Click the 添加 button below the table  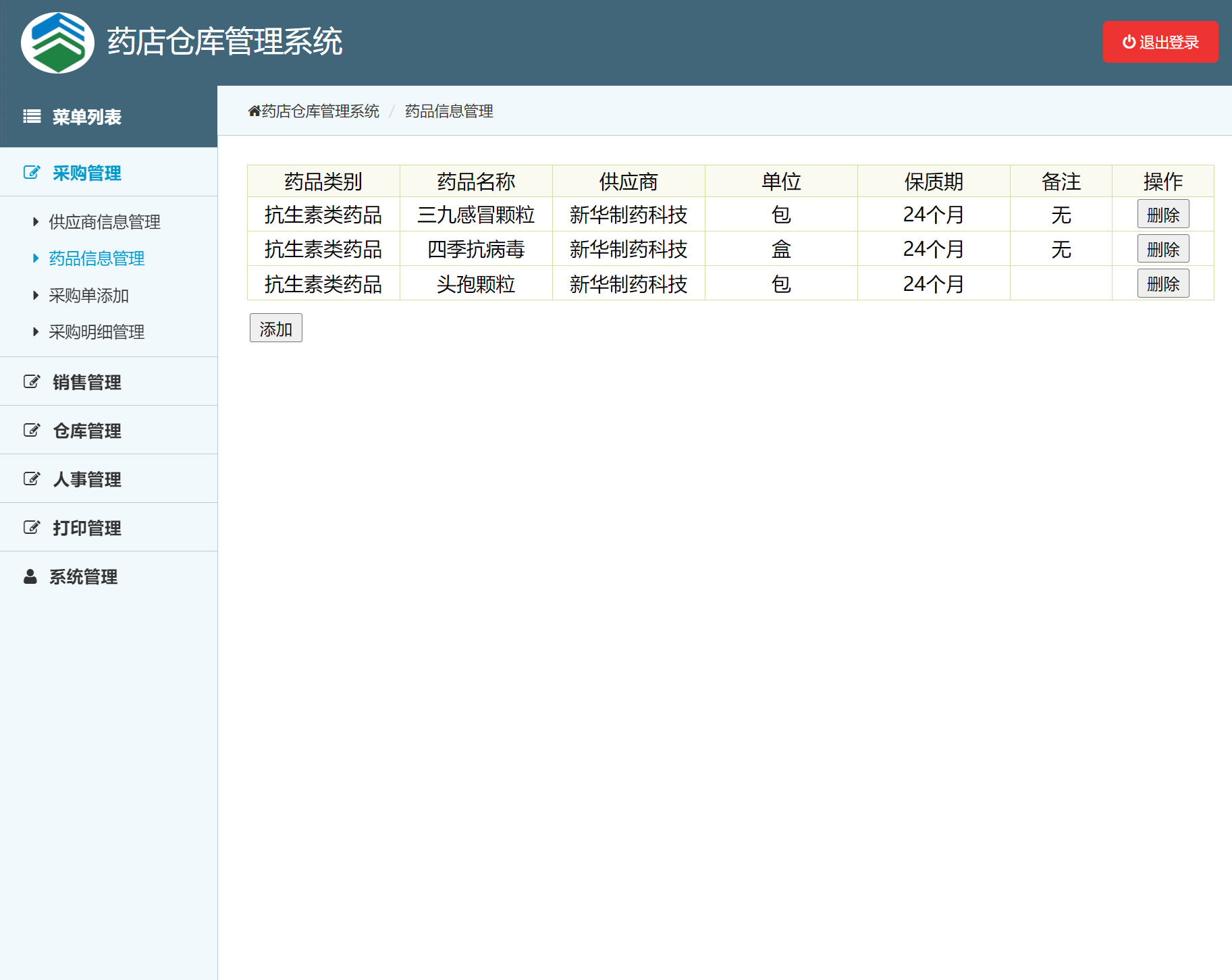(275, 328)
